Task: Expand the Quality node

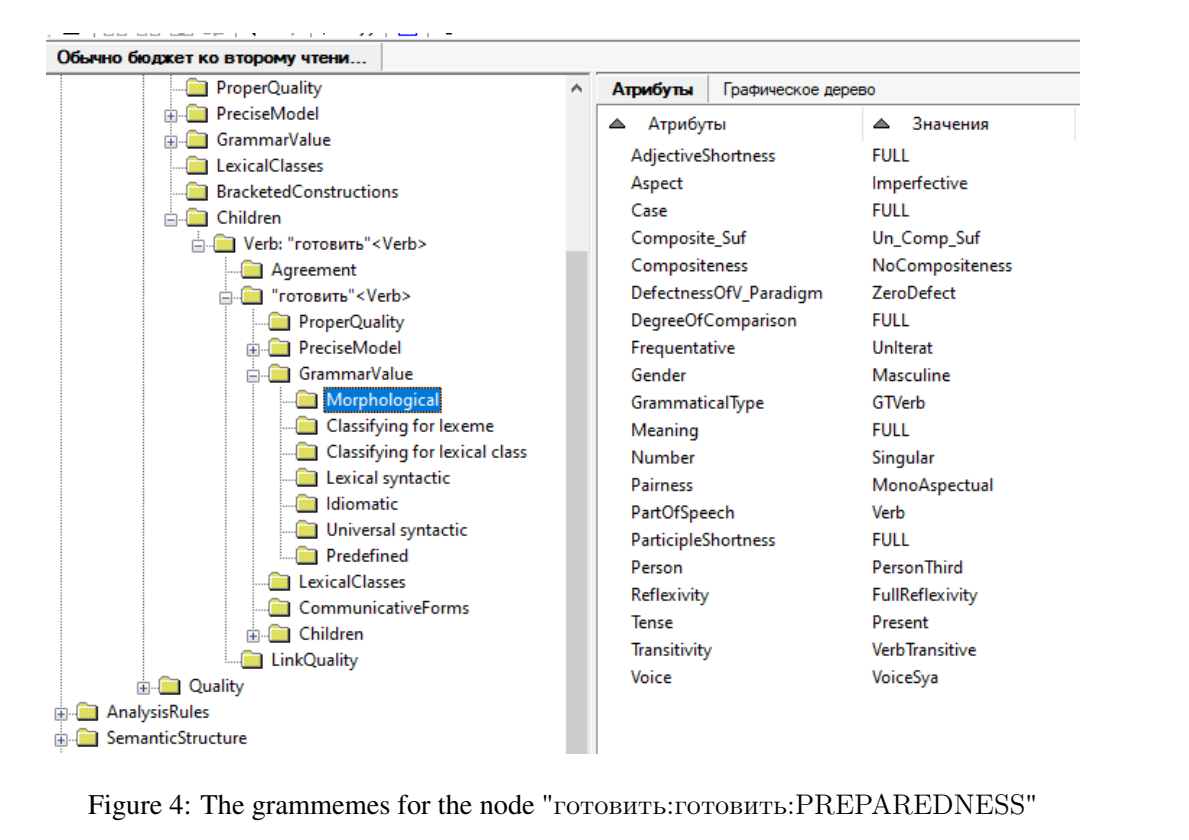Action: [x=143, y=688]
